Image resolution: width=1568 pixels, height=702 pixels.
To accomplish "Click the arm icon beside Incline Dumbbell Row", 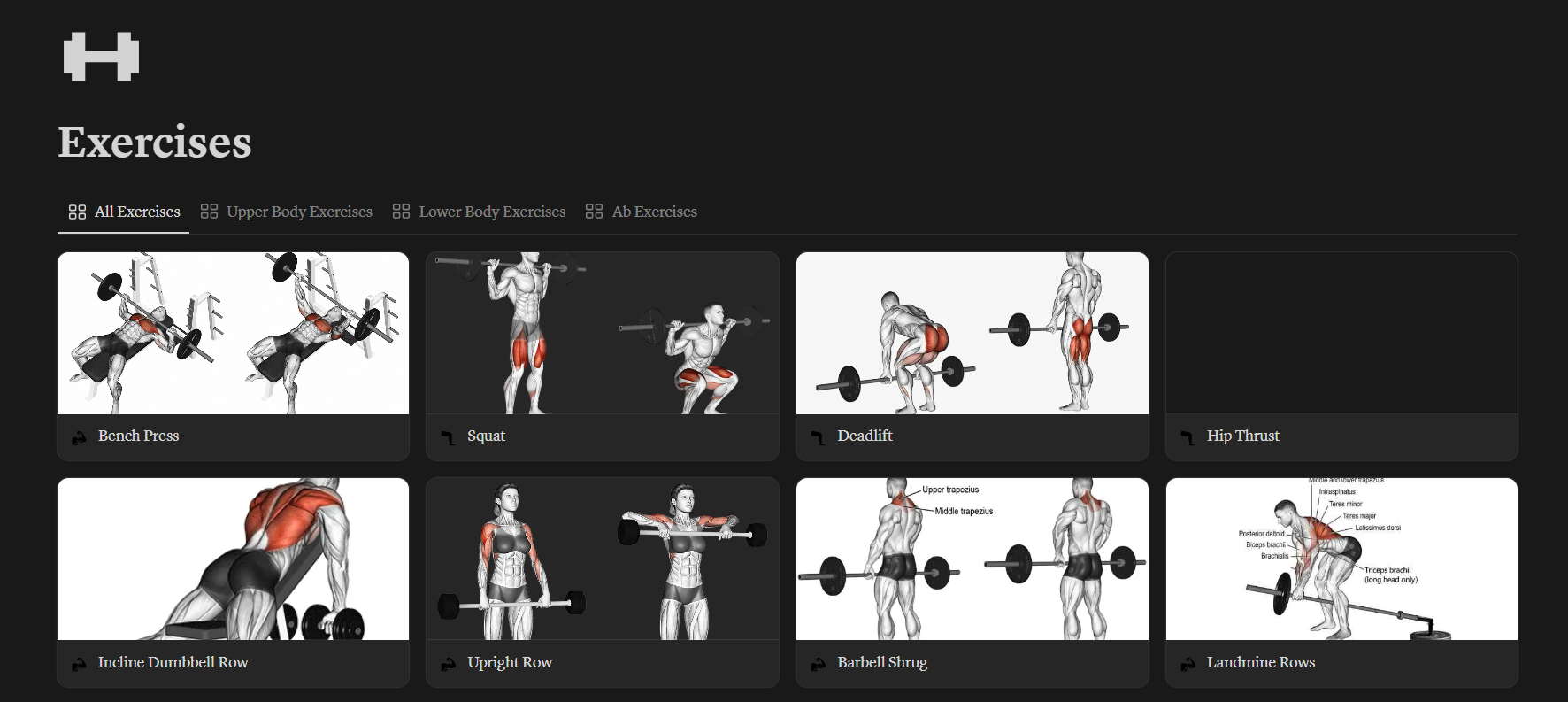I will [x=79, y=663].
